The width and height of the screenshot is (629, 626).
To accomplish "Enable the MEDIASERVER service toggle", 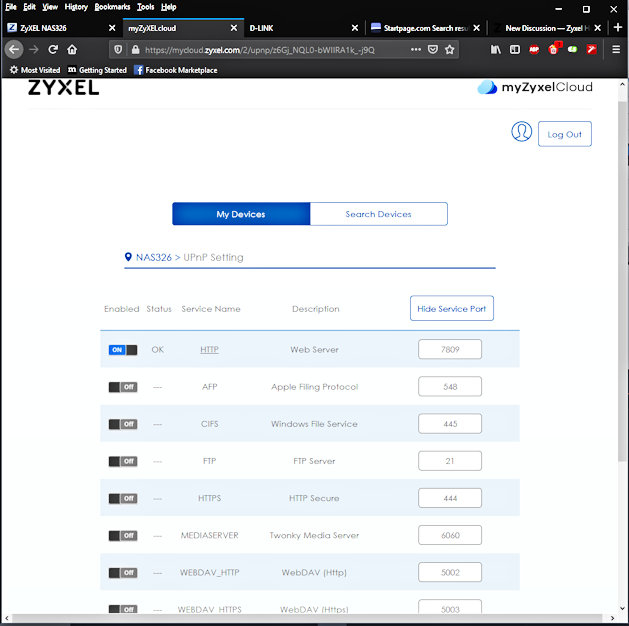I will [123, 535].
